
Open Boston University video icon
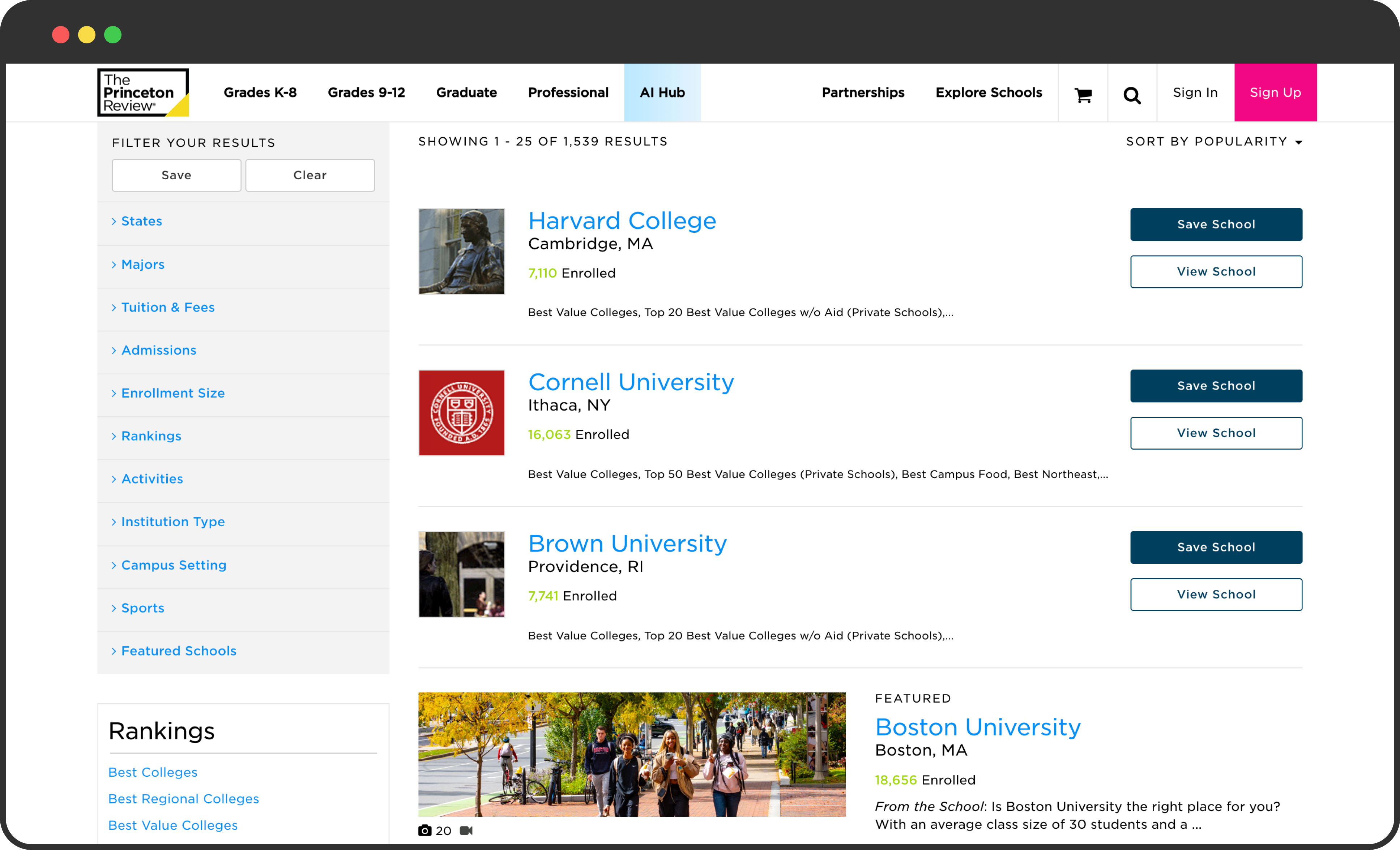pyautogui.click(x=466, y=831)
